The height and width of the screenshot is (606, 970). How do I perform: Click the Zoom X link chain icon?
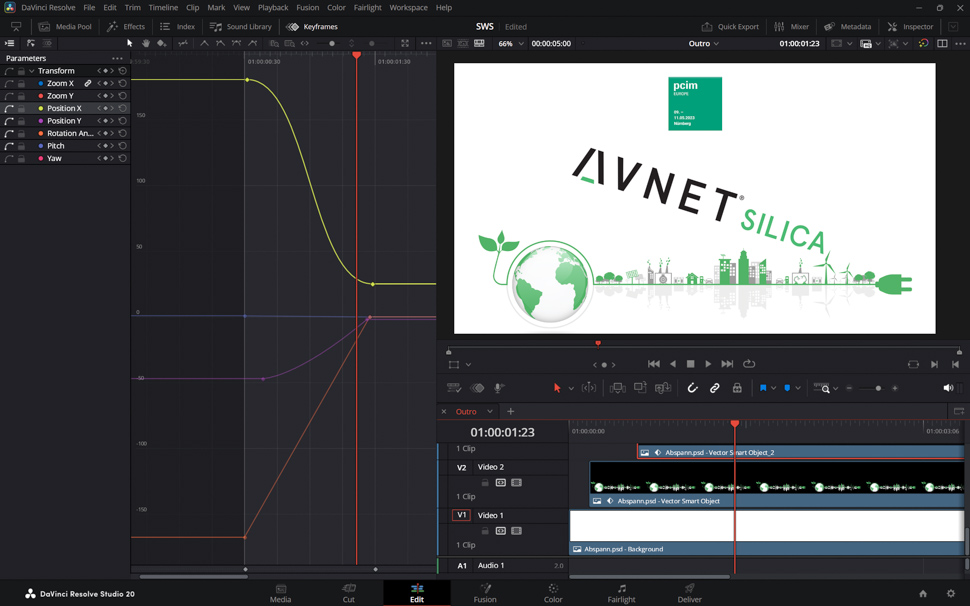88,84
